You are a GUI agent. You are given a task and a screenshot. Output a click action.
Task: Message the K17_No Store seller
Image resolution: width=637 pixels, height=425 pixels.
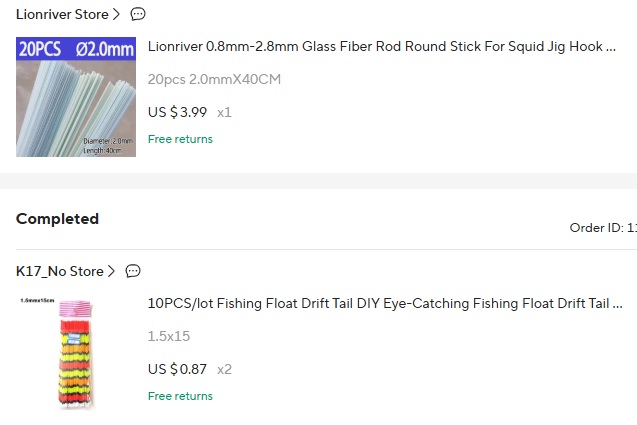coord(133,271)
